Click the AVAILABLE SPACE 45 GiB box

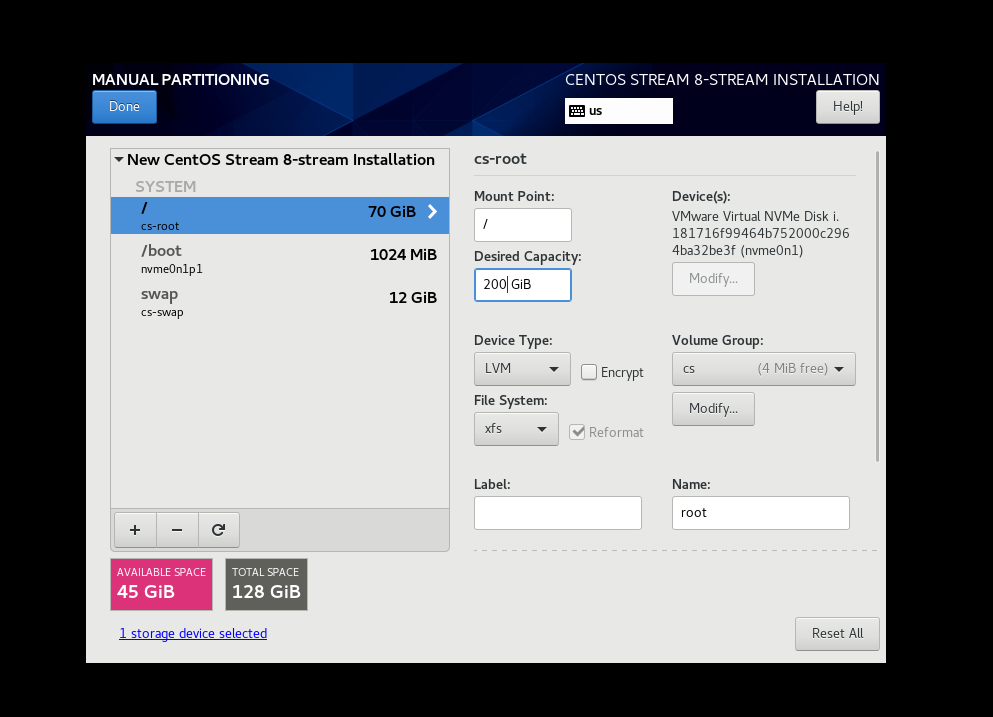[161, 584]
